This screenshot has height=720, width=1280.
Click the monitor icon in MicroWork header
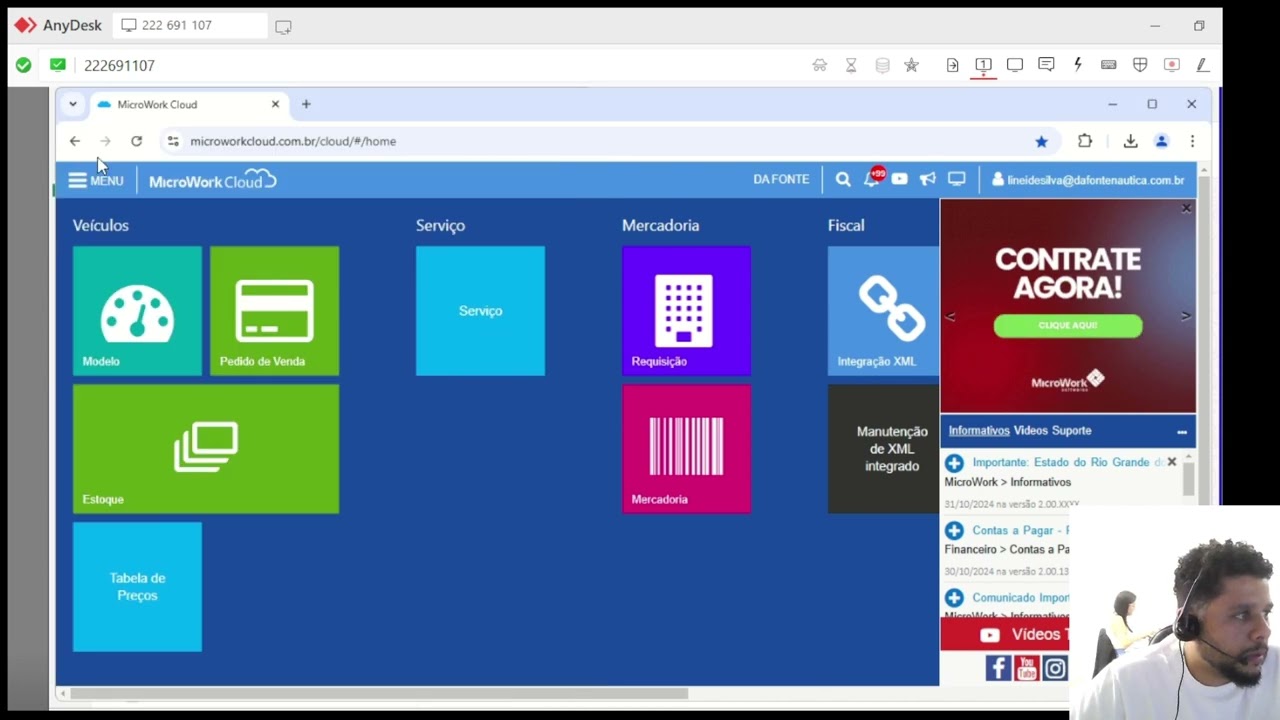pos(957,179)
